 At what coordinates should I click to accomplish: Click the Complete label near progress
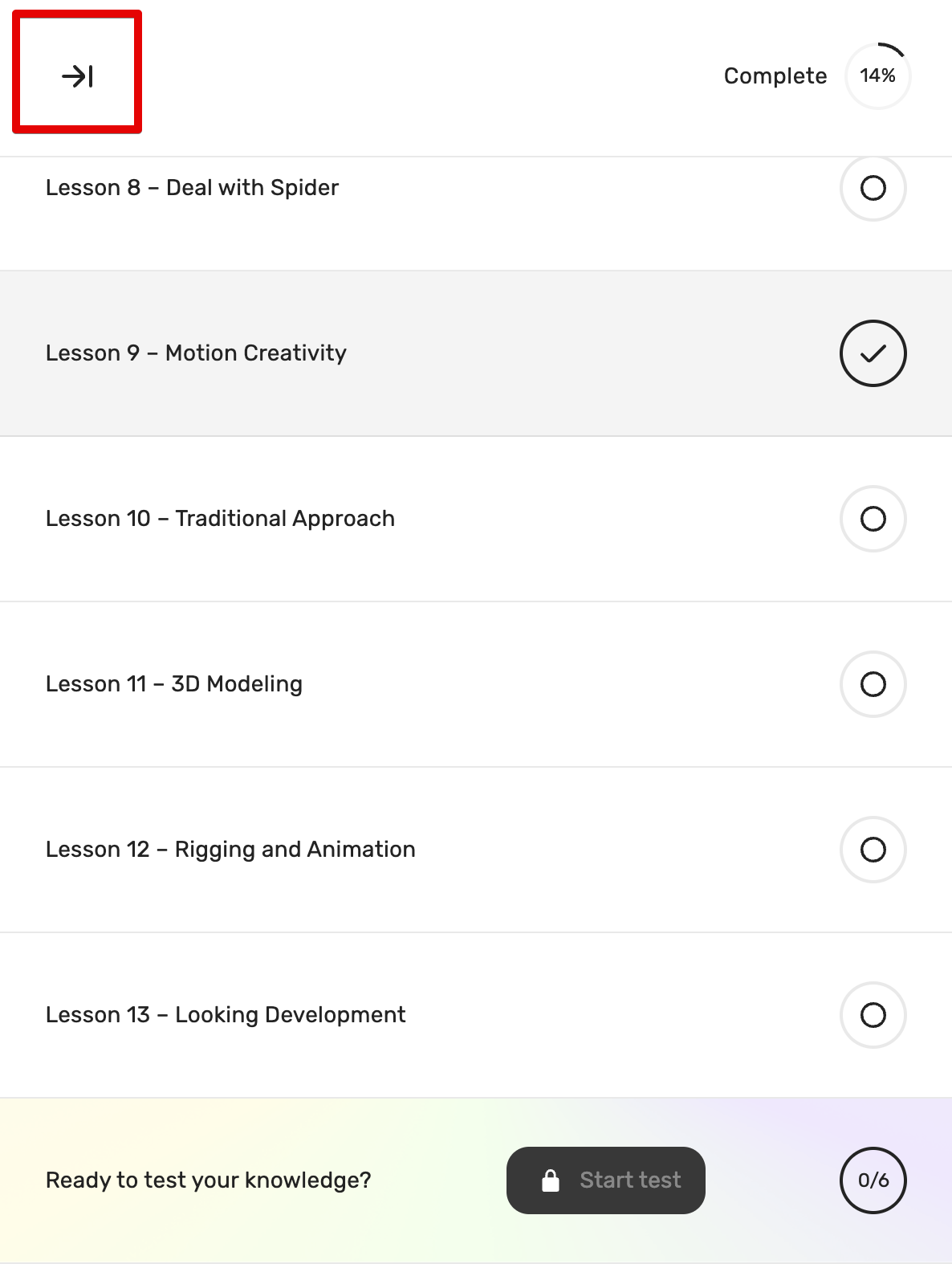pos(775,75)
